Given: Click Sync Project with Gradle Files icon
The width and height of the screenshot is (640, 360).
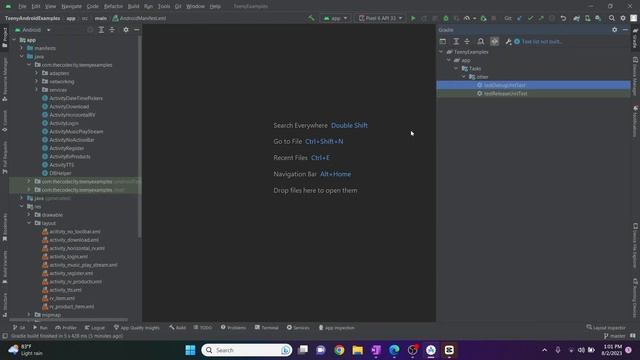Looking at the screenshot, I should point(576,18).
